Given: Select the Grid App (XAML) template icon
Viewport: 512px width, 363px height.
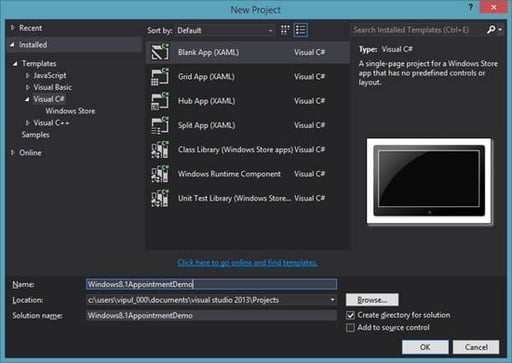Looking at the screenshot, I should point(160,76).
